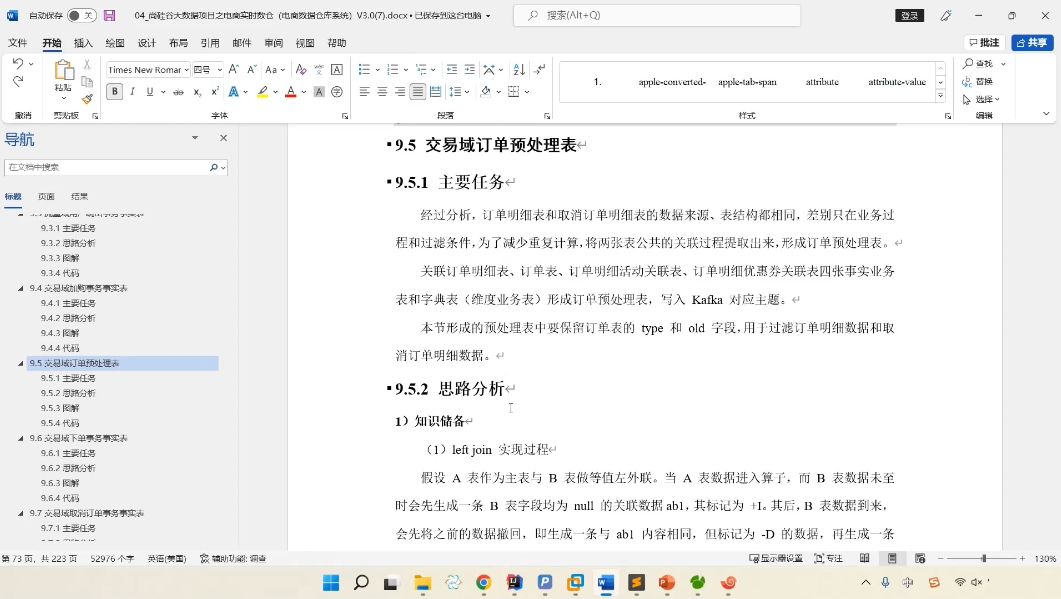Click the Paste clipboard icon
The height and width of the screenshot is (599, 1061).
[63, 72]
